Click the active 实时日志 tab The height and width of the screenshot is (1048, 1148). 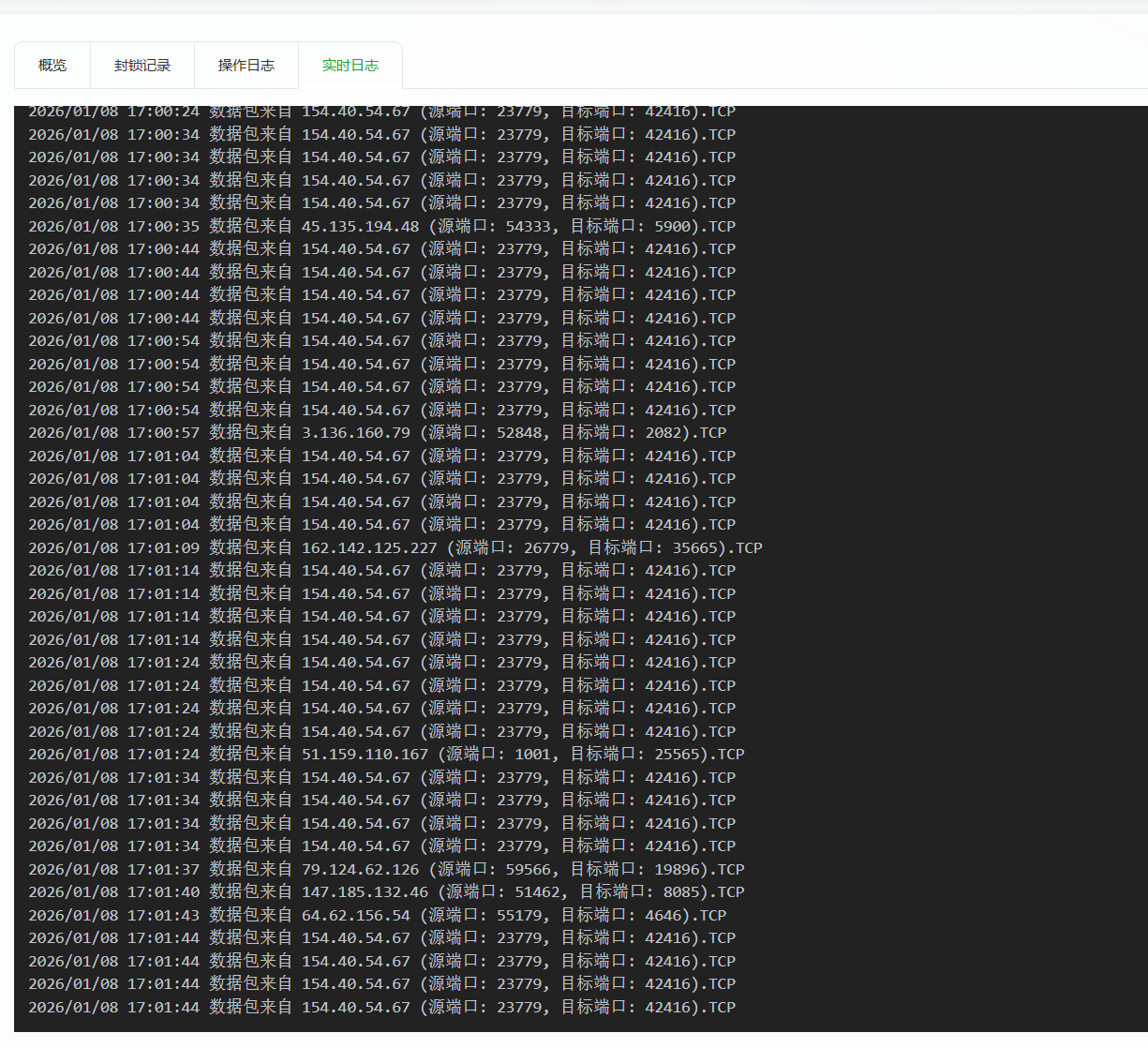coord(350,66)
